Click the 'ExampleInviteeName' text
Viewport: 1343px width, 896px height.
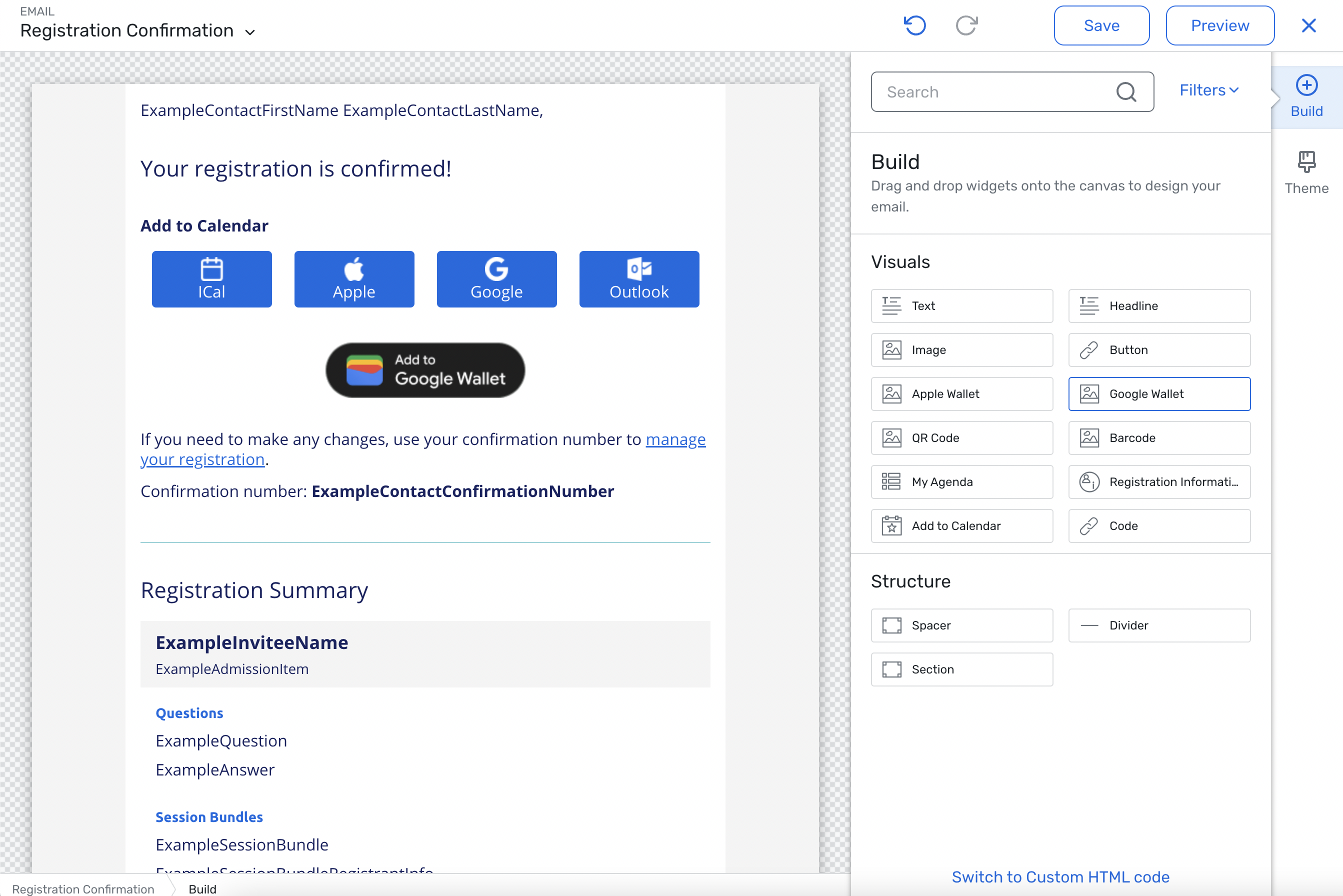(x=252, y=643)
